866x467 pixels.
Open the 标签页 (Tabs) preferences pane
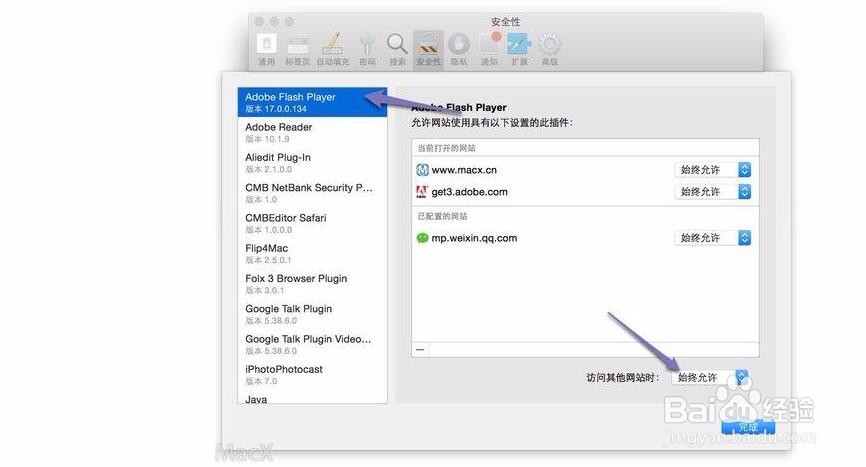[x=297, y=49]
